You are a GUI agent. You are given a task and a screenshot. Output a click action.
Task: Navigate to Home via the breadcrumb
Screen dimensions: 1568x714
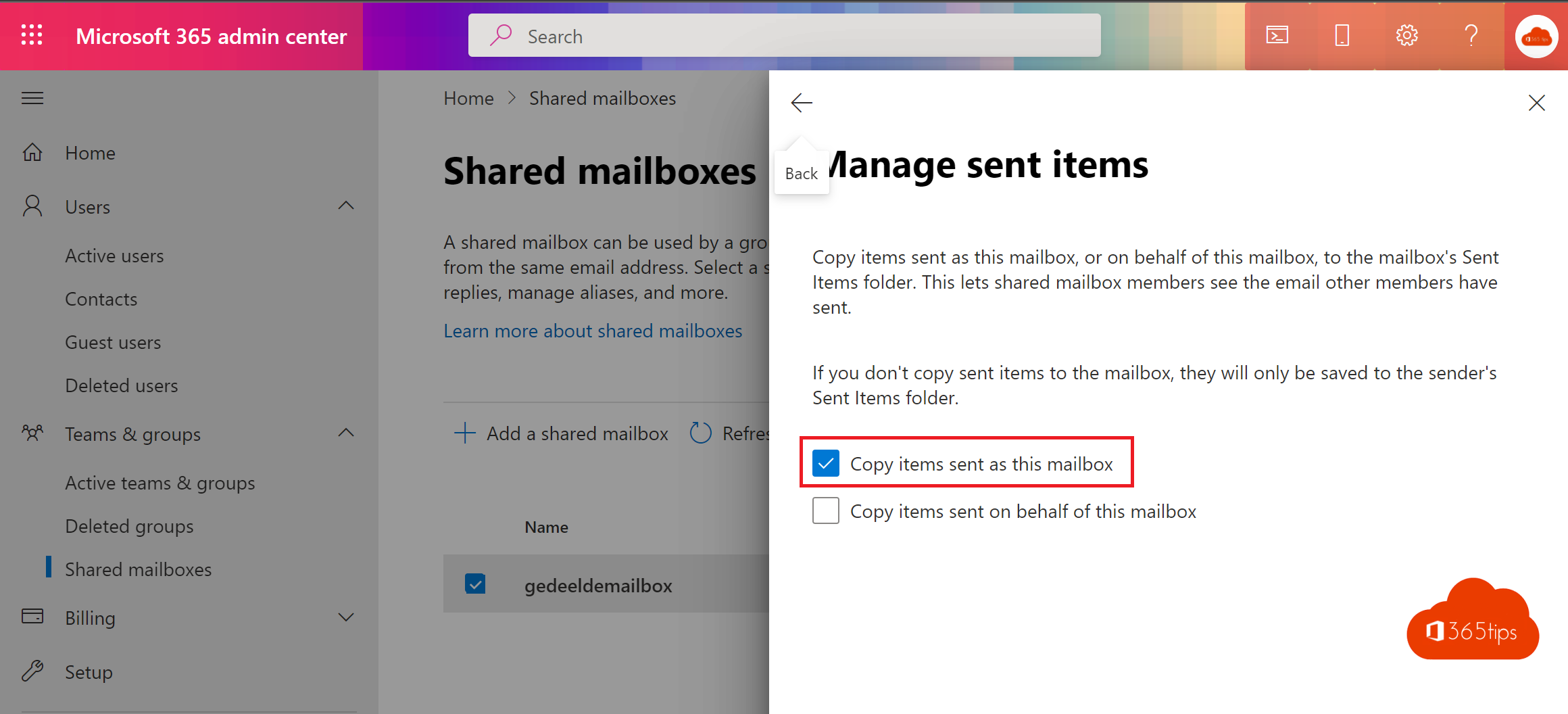tap(468, 98)
